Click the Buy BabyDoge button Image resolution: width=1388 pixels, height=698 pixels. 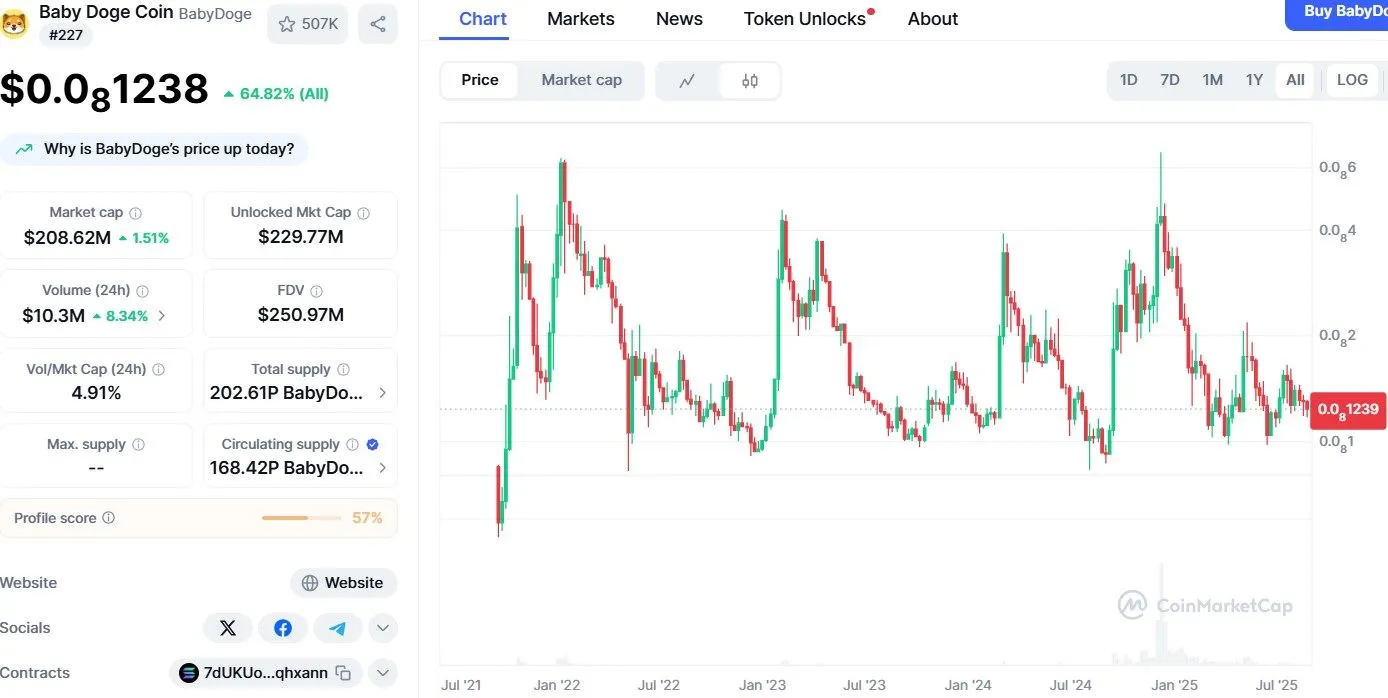1345,11
